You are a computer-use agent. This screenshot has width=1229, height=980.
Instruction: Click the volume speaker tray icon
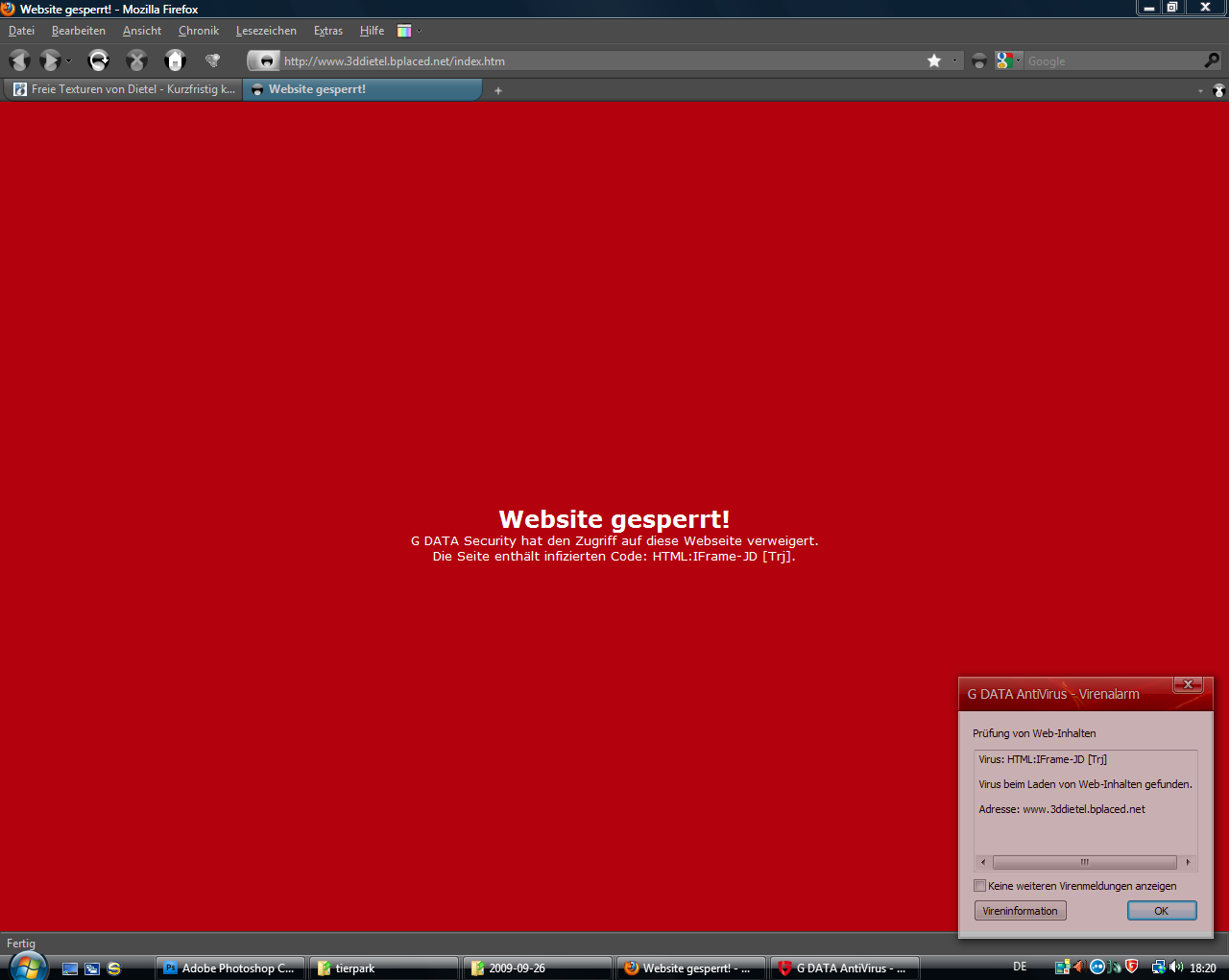(1176, 967)
